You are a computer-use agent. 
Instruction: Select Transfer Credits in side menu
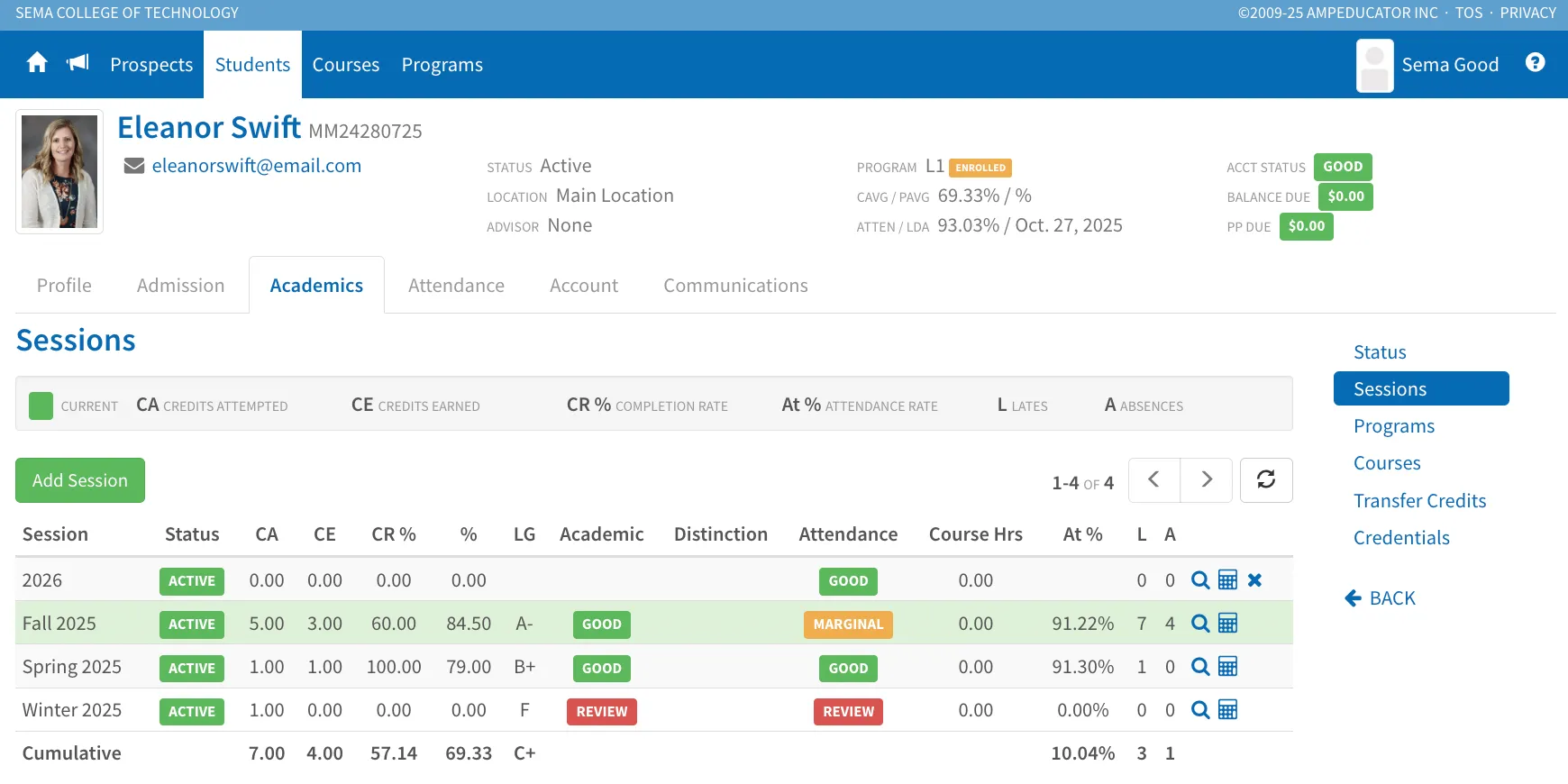point(1419,501)
